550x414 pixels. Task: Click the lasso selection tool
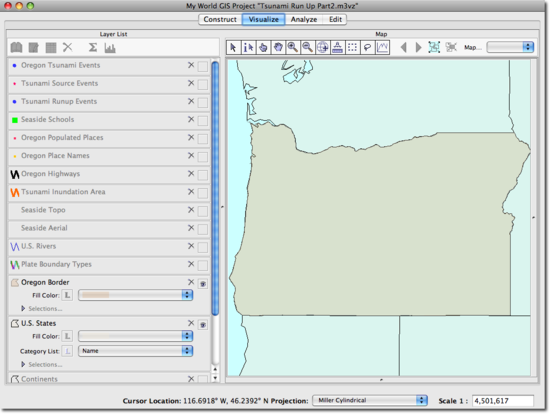coord(367,47)
